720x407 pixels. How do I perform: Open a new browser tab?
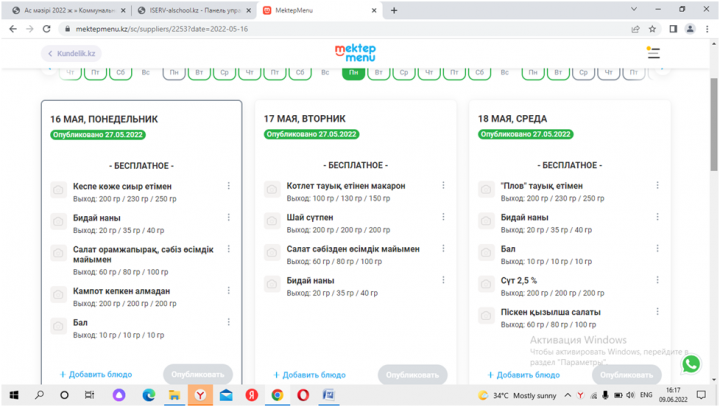coord(394,10)
